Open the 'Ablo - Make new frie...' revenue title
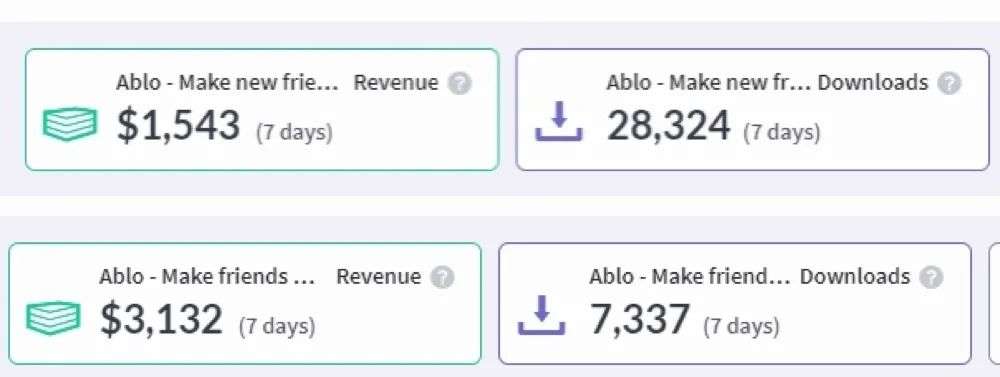This screenshot has width=1000, height=377. (x=228, y=83)
